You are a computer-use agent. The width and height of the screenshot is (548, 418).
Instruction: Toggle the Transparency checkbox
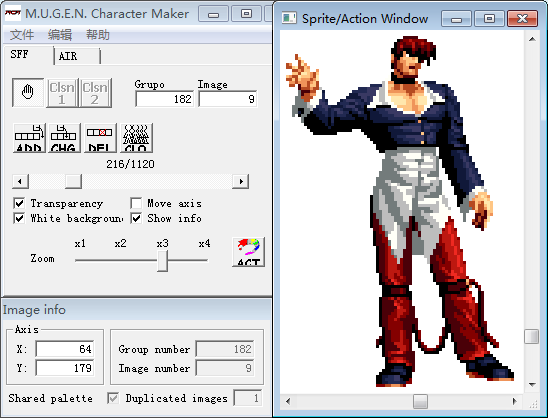19,203
